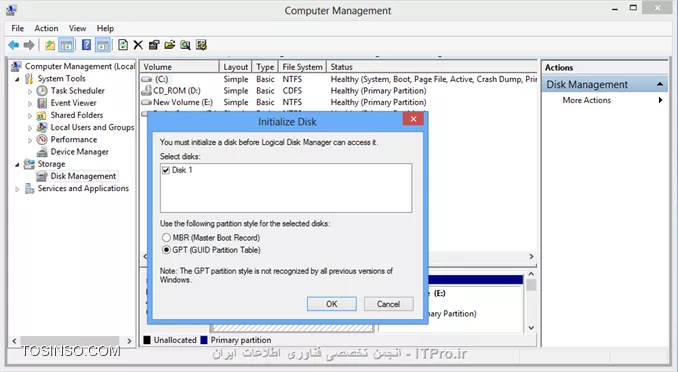This screenshot has height=372, width=678.
Task: Click the CD_ROM (D:) disc icon
Action: 147,90
